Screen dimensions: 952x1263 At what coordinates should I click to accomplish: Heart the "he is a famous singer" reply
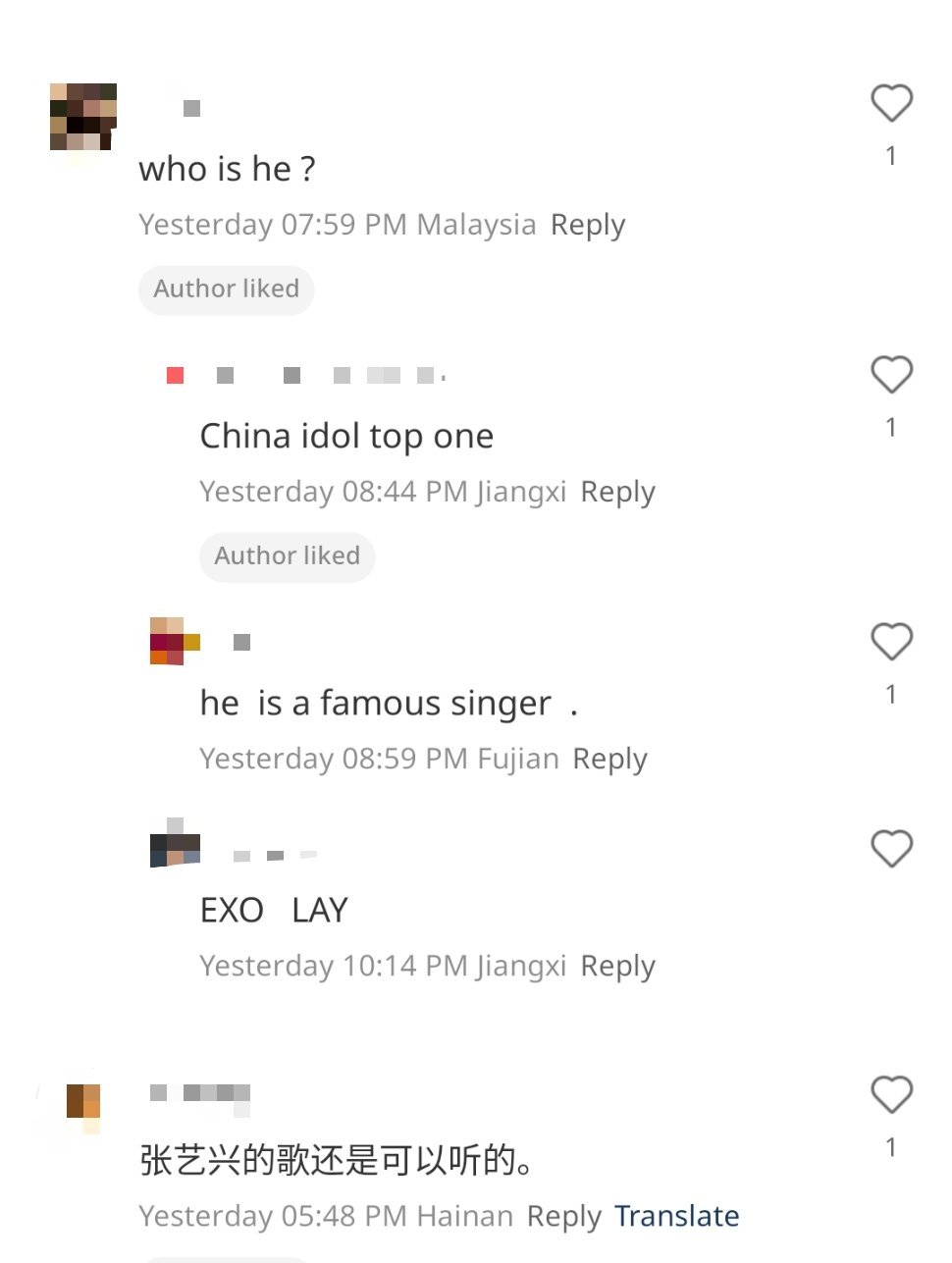891,641
